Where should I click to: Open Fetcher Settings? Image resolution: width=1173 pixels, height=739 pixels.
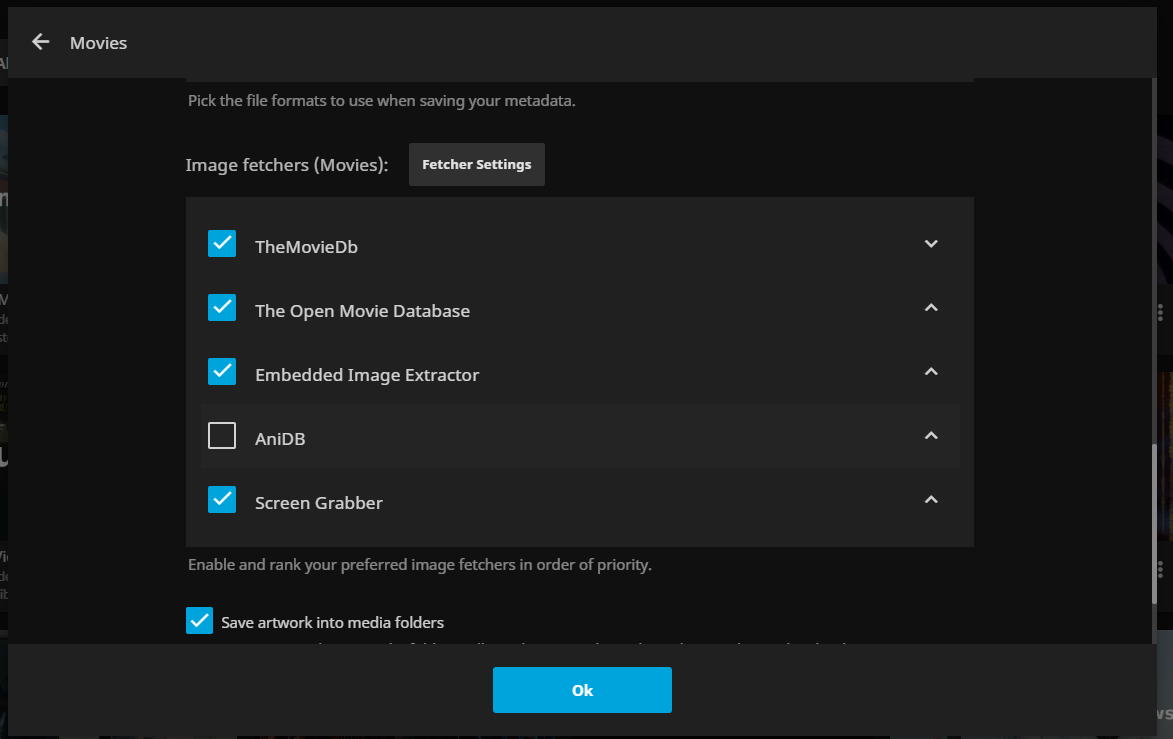pos(476,164)
